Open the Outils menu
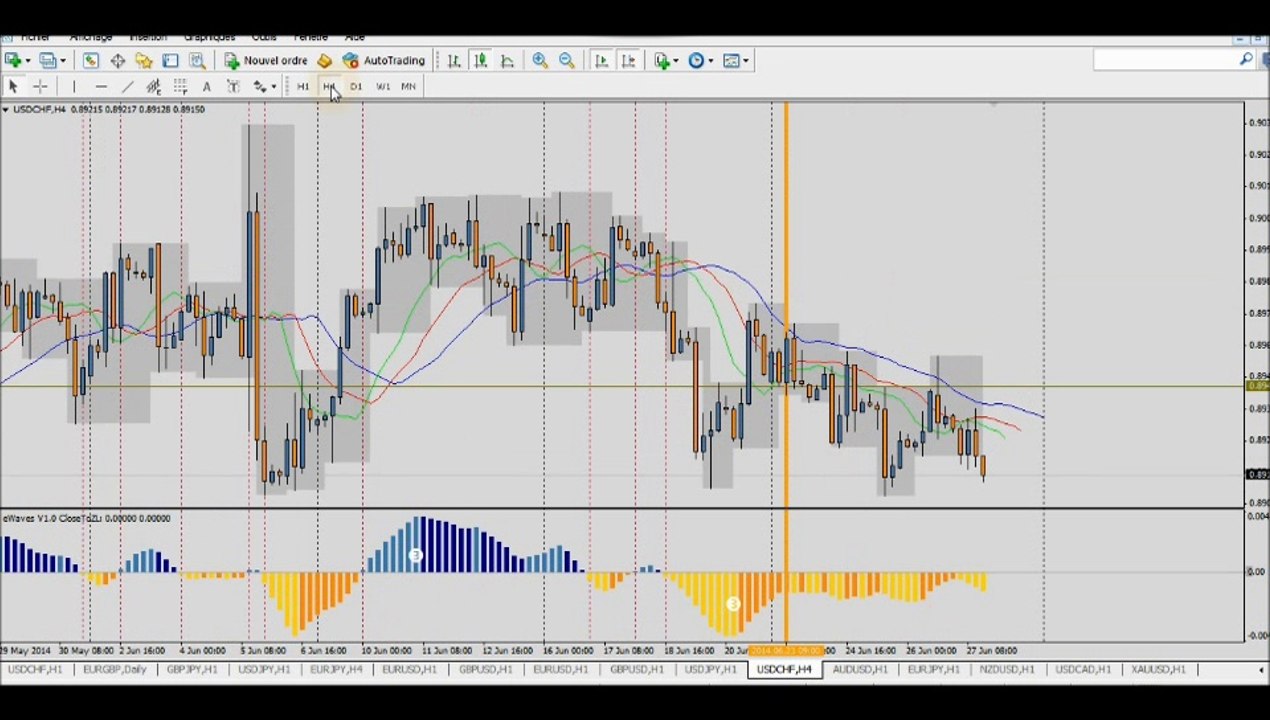The image size is (1270, 720). 264,37
